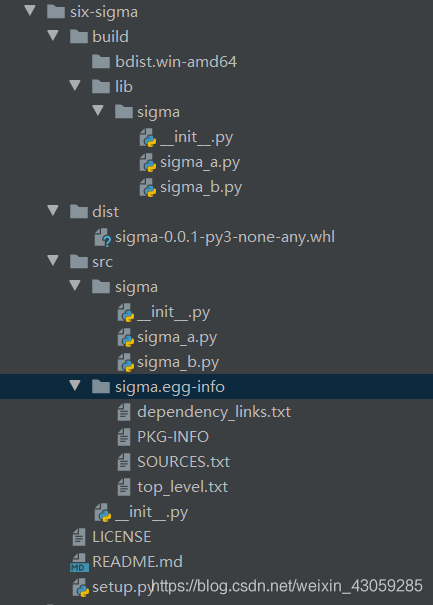
Task: Select SOURCES.txt file
Action: (x=183, y=462)
